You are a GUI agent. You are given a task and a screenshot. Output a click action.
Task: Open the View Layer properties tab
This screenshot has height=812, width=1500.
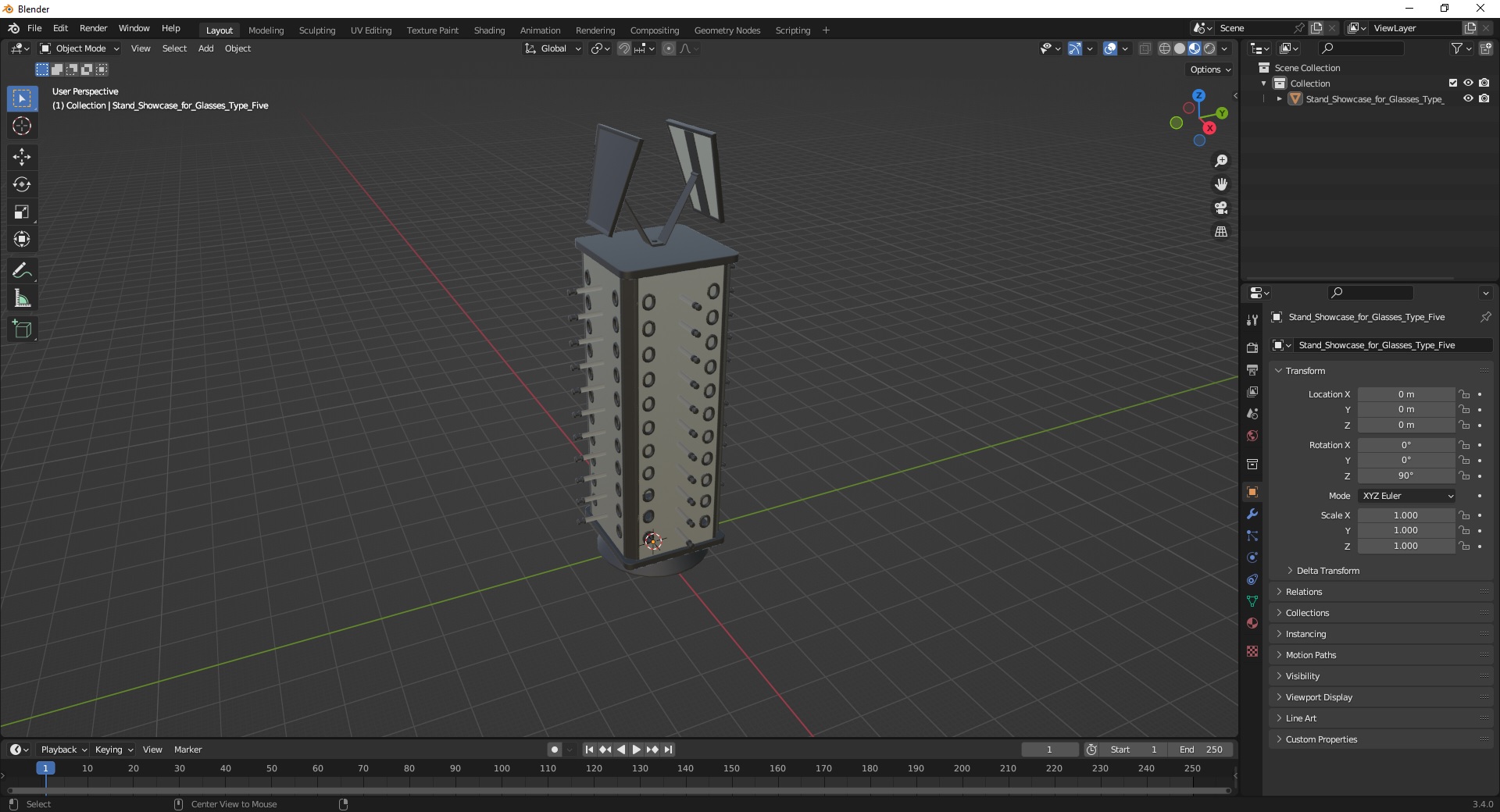1252,391
